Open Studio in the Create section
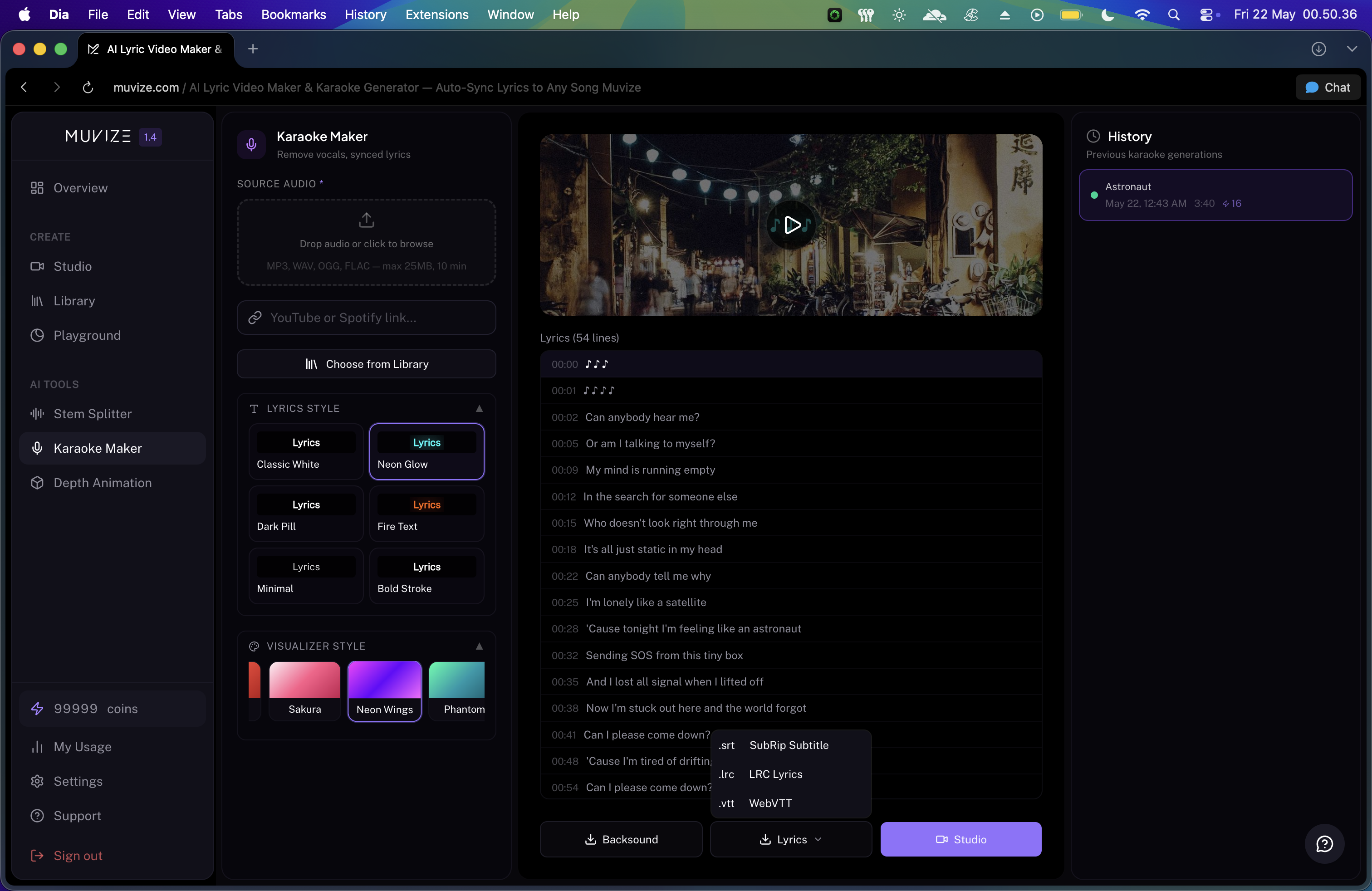Screen dimensions: 1372x891 point(113,266)
